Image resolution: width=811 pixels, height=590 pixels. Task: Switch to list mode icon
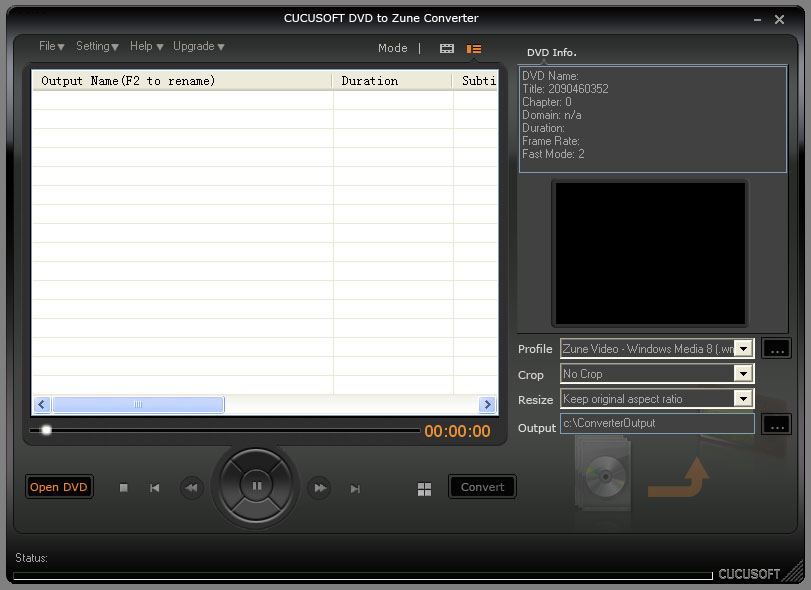click(x=474, y=49)
